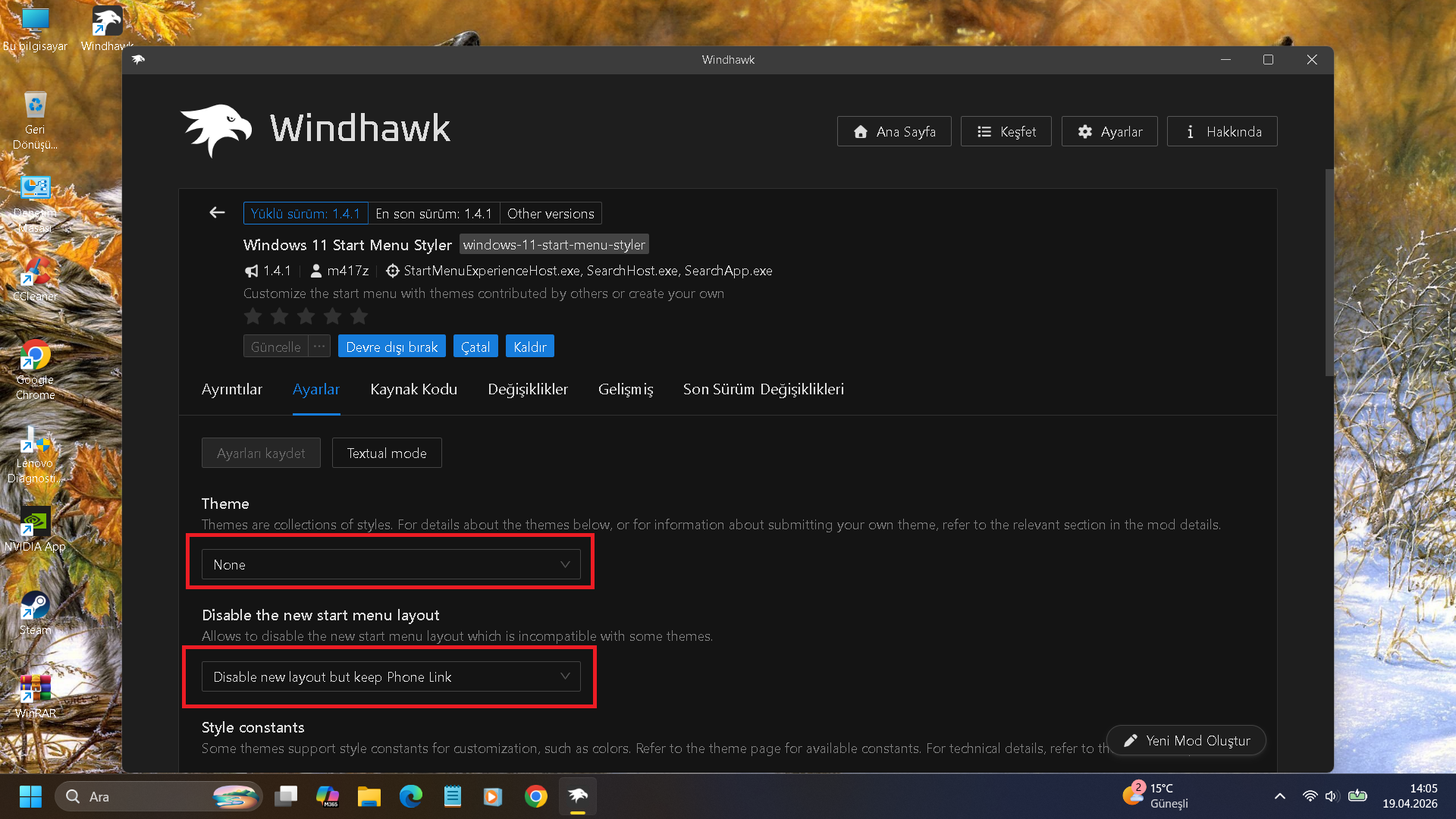Click Yeni Mod Oluştur button
The height and width of the screenshot is (819, 1456).
click(1186, 740)
